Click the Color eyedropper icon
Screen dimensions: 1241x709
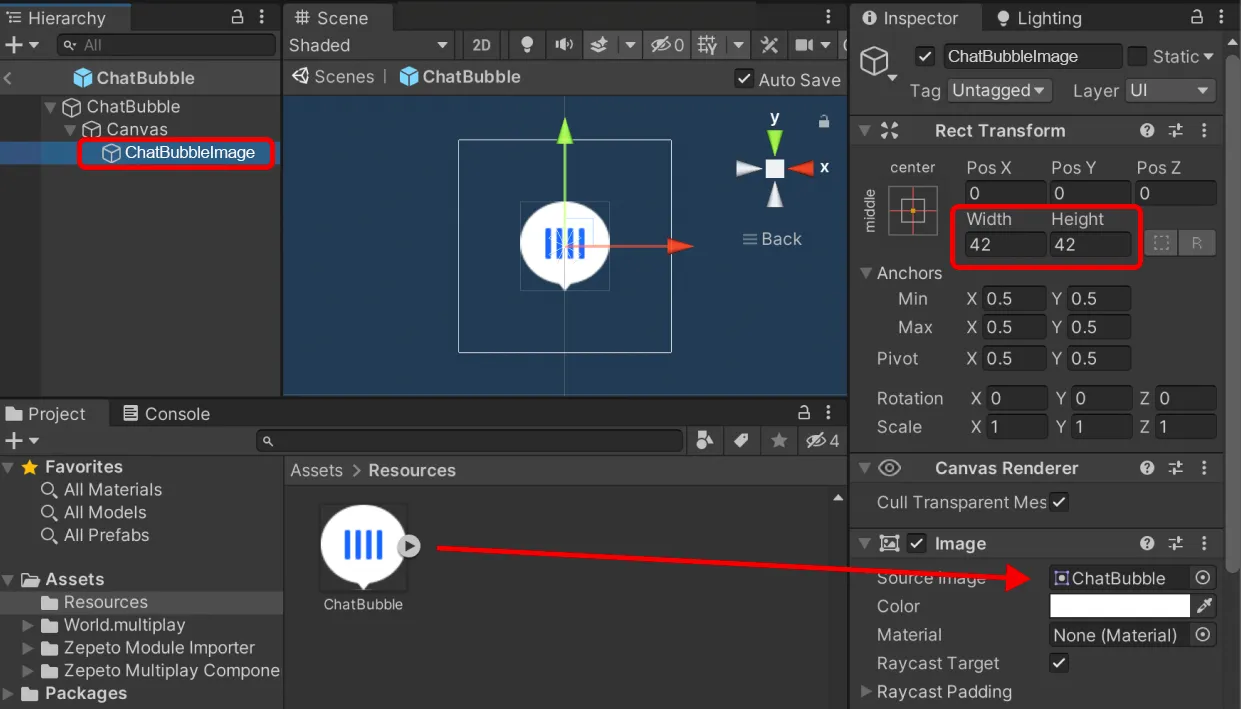[x=1204, y=606]
